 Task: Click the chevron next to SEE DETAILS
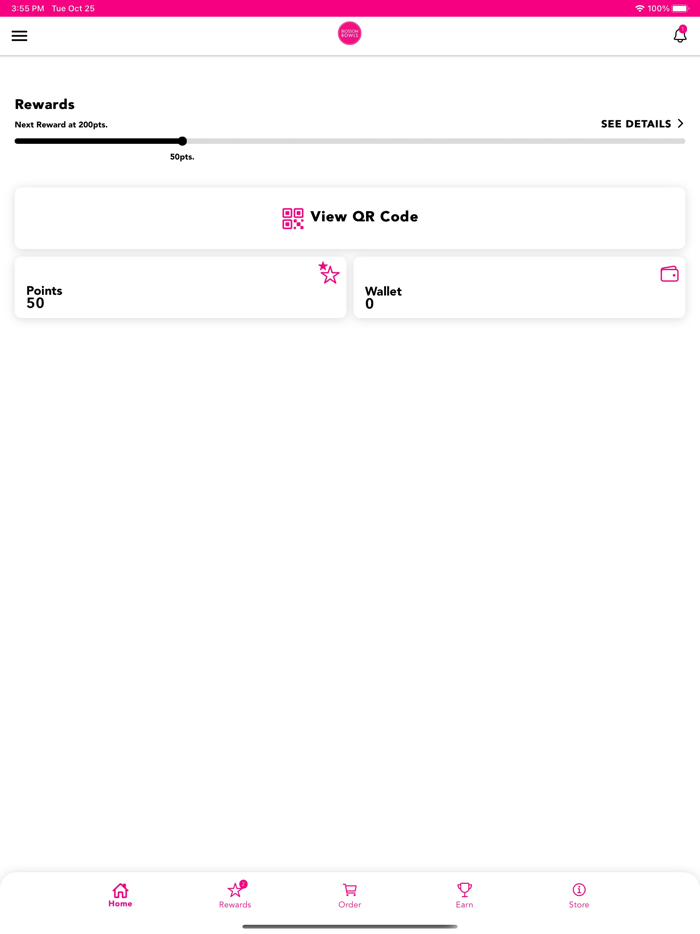point(680,124)
